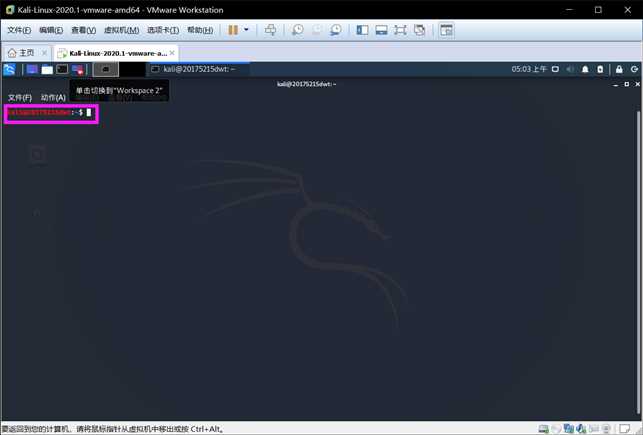643x435 pixels.
Task: Click the network adapter status icon
Action: click(x=568, y=429)
